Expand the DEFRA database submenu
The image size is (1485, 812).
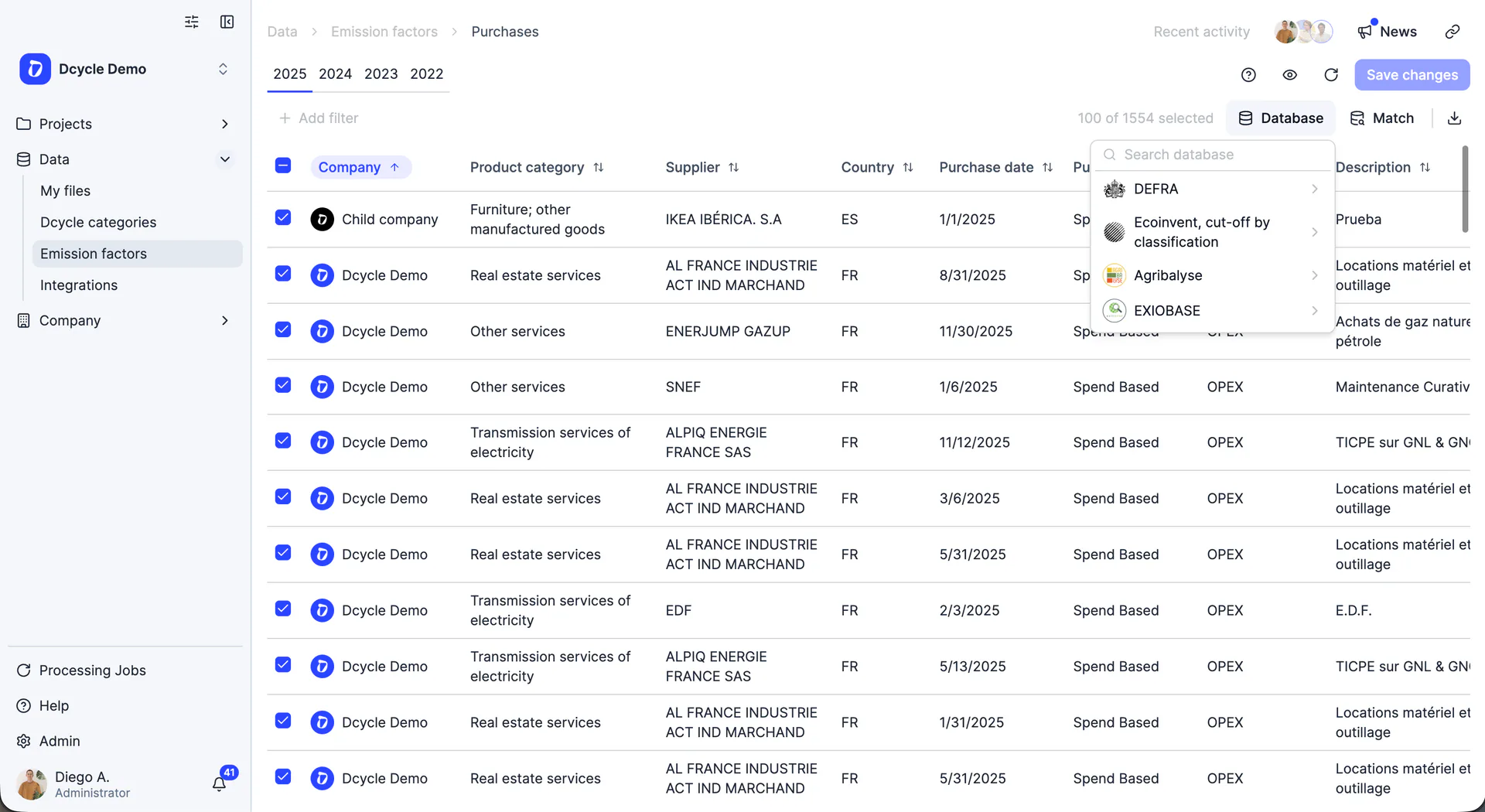1212,189
